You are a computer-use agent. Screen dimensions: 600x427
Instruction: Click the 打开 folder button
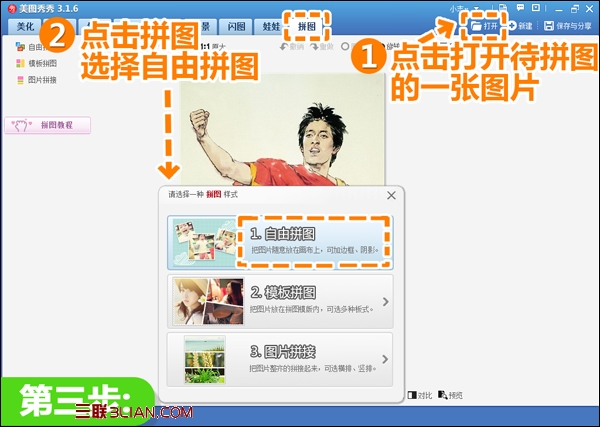[x=484, y=26]
